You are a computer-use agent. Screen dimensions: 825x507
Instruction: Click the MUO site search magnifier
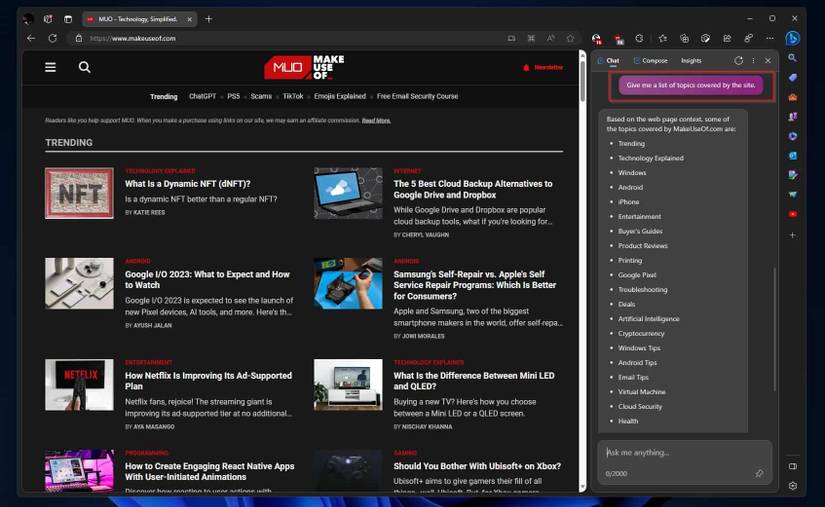84,67
